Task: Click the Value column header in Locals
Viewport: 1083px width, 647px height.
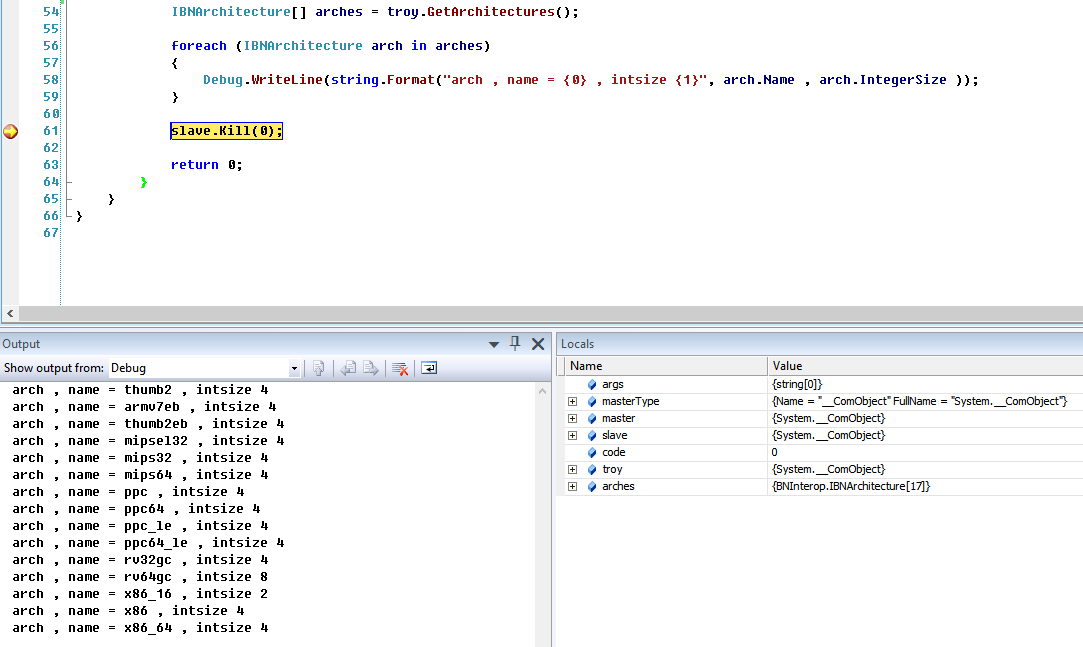Action: tap(926, 366)
